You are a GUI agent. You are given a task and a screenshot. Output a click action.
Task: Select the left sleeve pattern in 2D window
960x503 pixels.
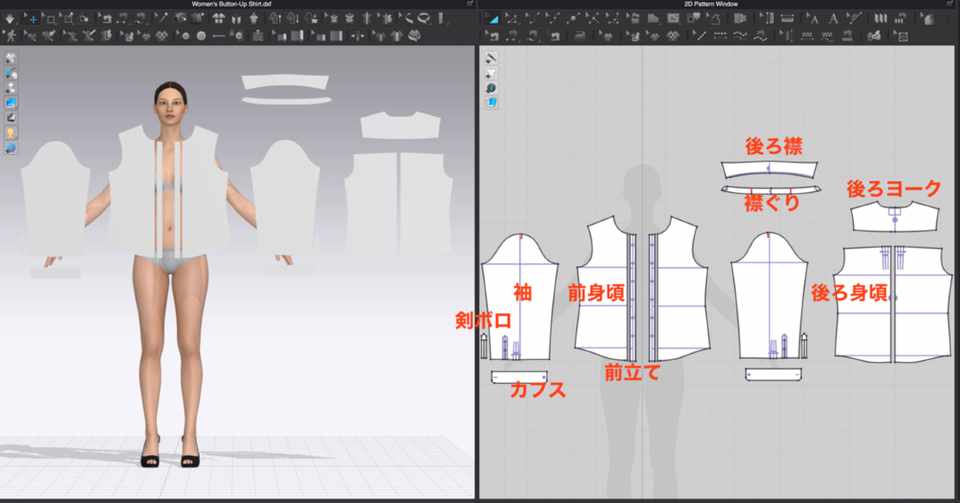point(519,297)
